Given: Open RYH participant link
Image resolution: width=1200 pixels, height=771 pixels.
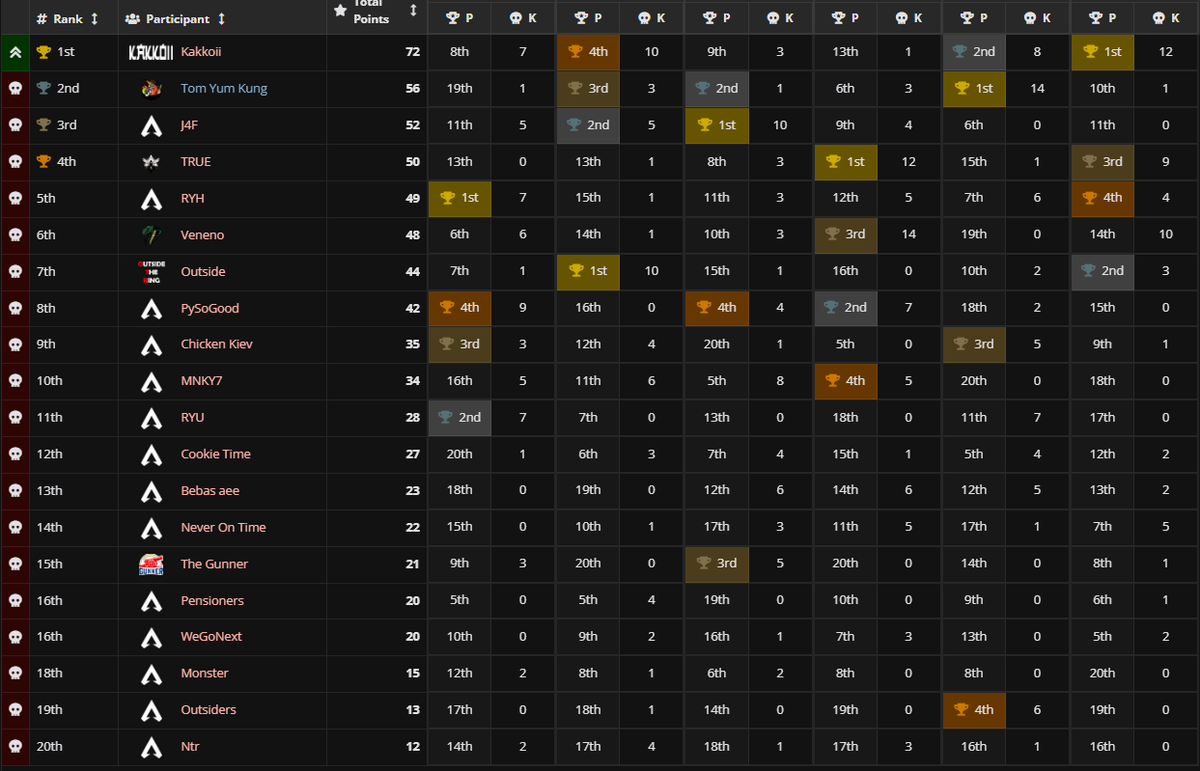Looking at the screenshot, I should [193, 198].
